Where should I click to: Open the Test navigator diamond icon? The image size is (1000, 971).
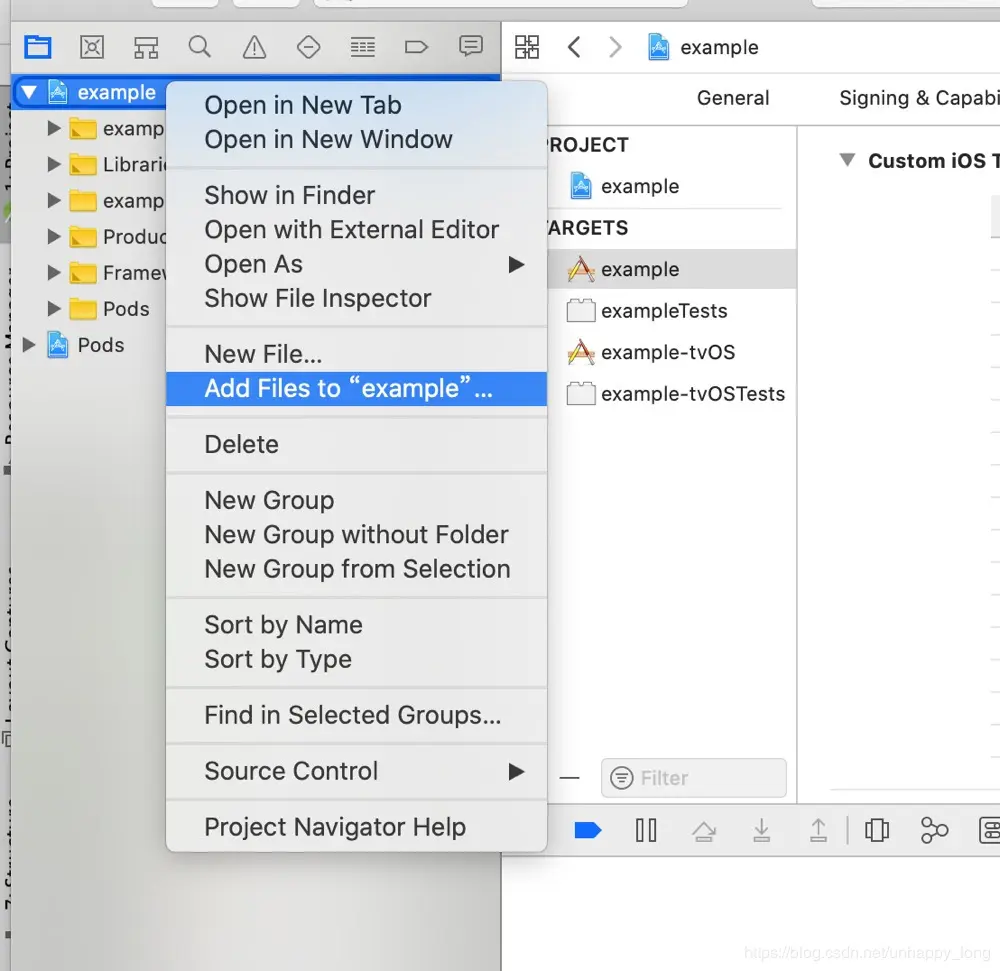309,47
